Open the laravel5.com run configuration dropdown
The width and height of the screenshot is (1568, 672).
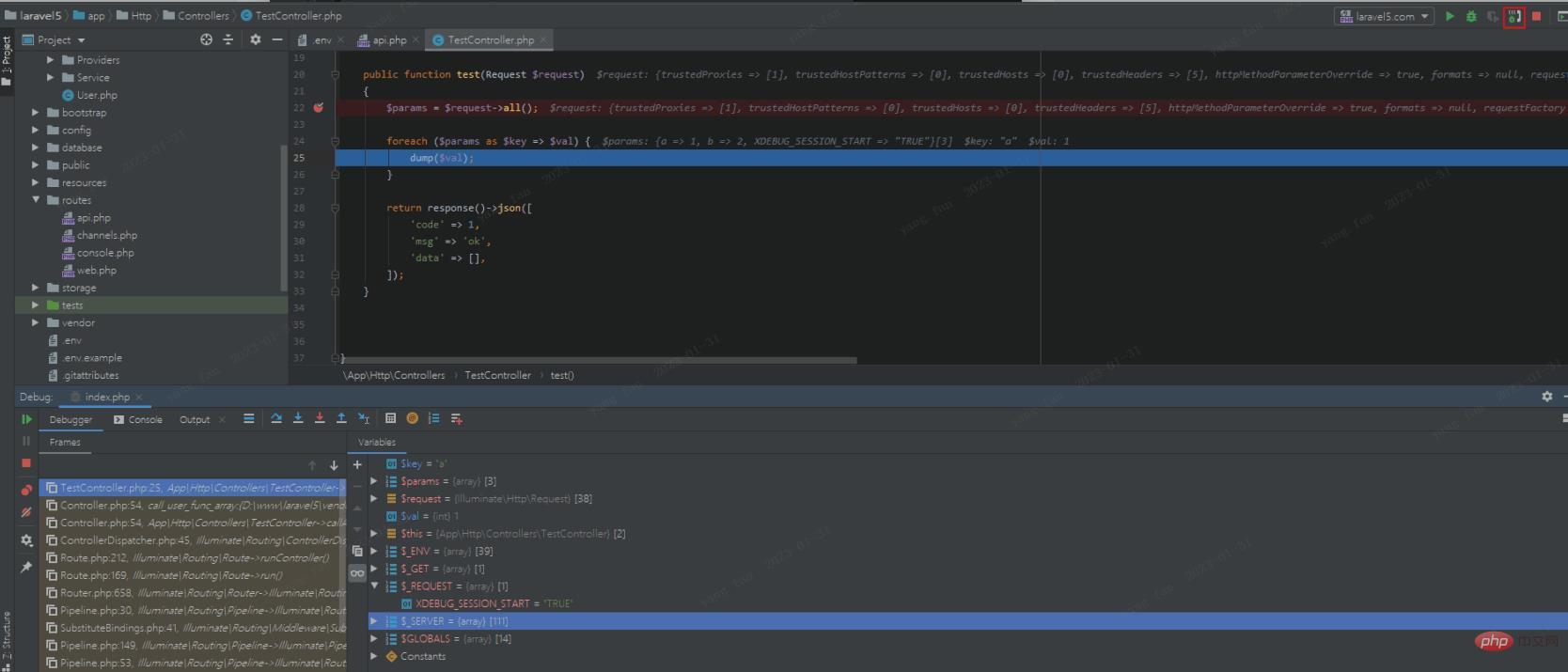tap(1385, 16)
